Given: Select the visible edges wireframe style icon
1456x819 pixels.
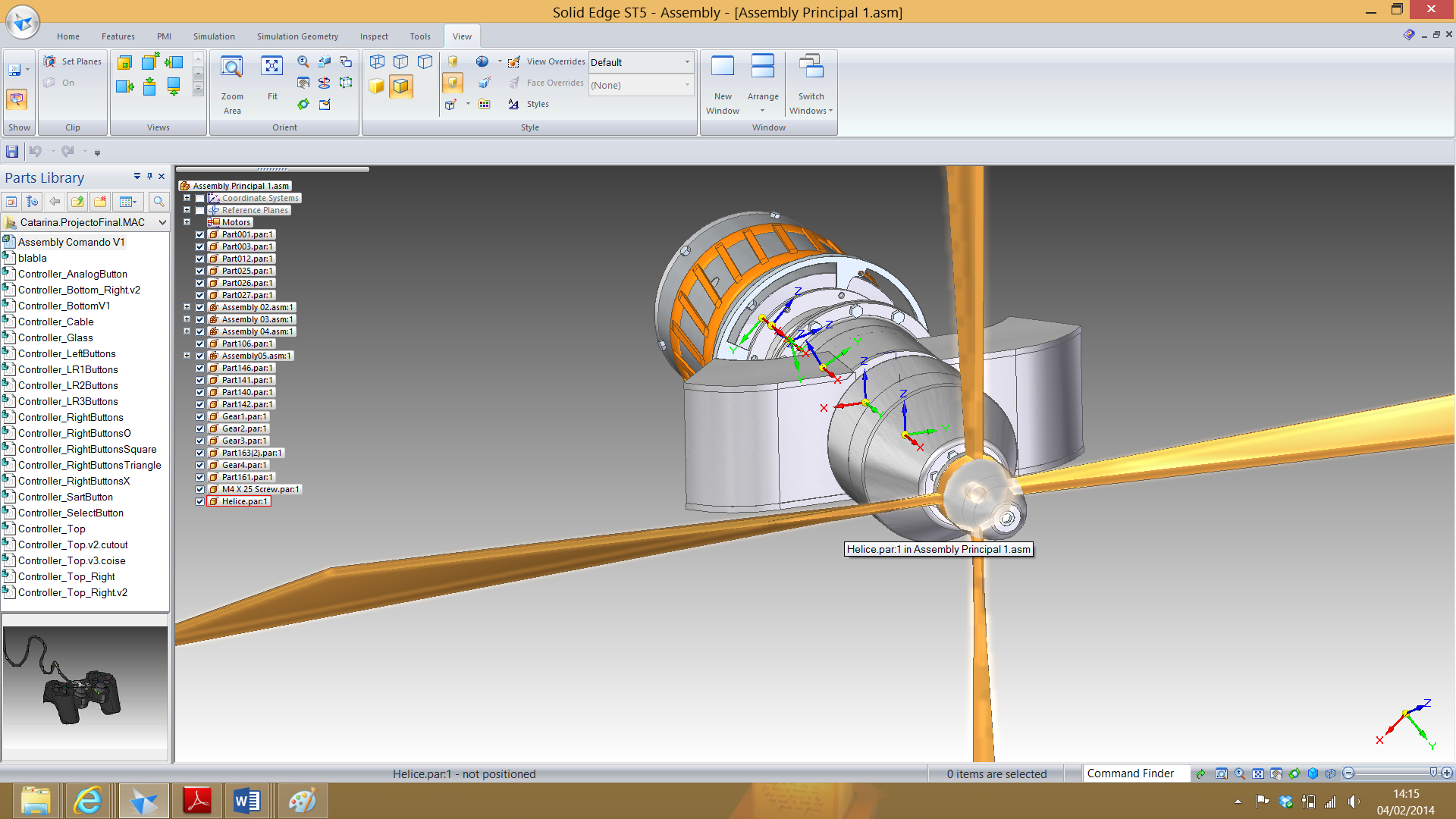Looking at the screenshot, I should click(x=425, y=61).
